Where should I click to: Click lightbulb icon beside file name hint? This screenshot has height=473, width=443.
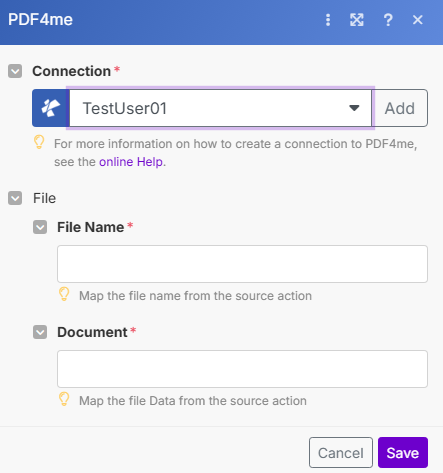click(x=64, y=294)
